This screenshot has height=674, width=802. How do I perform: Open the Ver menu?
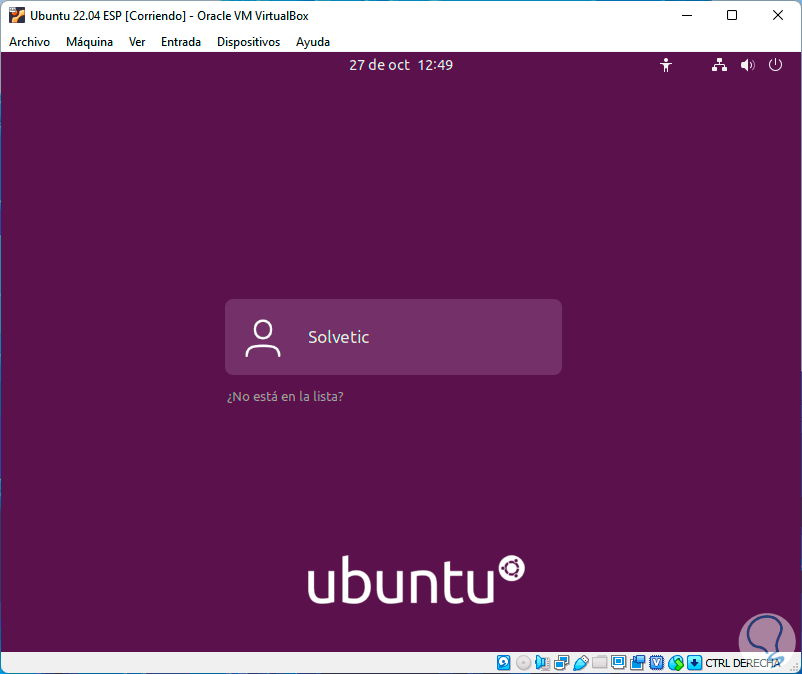point(137,42)
